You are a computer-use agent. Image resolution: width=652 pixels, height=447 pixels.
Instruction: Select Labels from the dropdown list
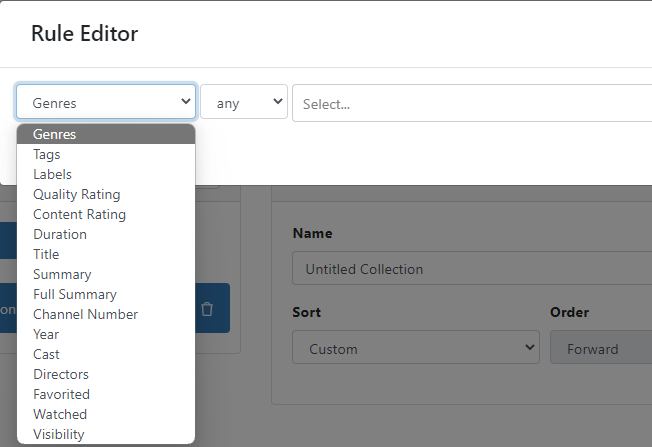coord(52,174)
